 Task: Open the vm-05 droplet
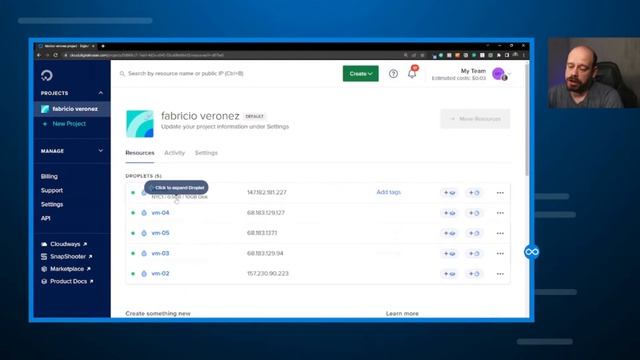click(160, 233)
